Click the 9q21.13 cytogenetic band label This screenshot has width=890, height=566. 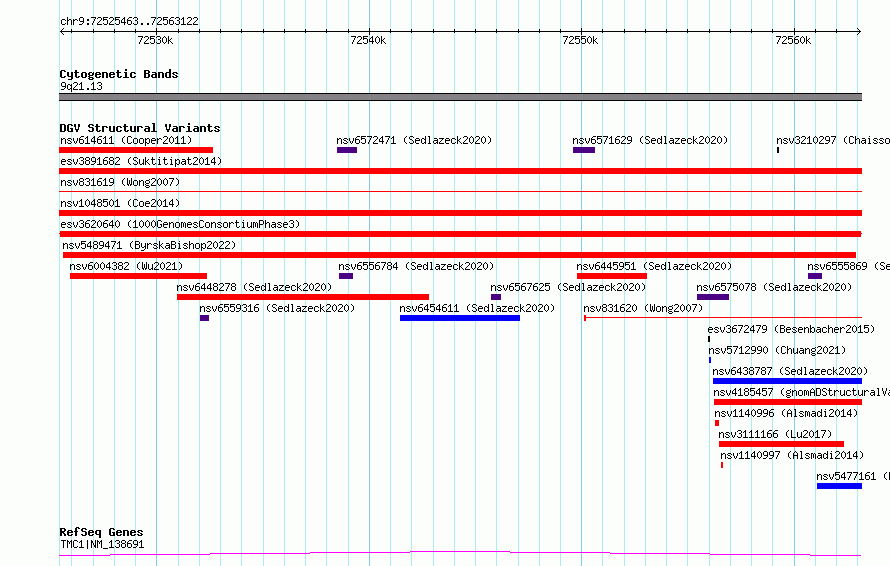click(81, 86)
